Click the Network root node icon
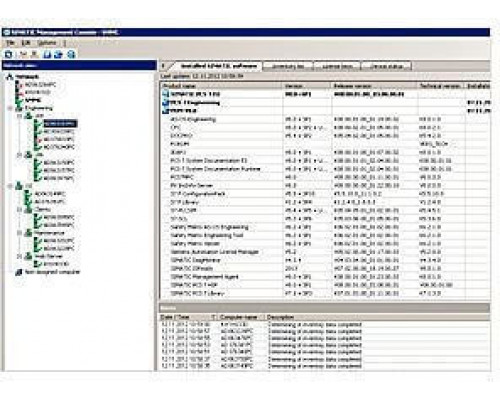Viewport: 500px width, 400px height. 10,77
